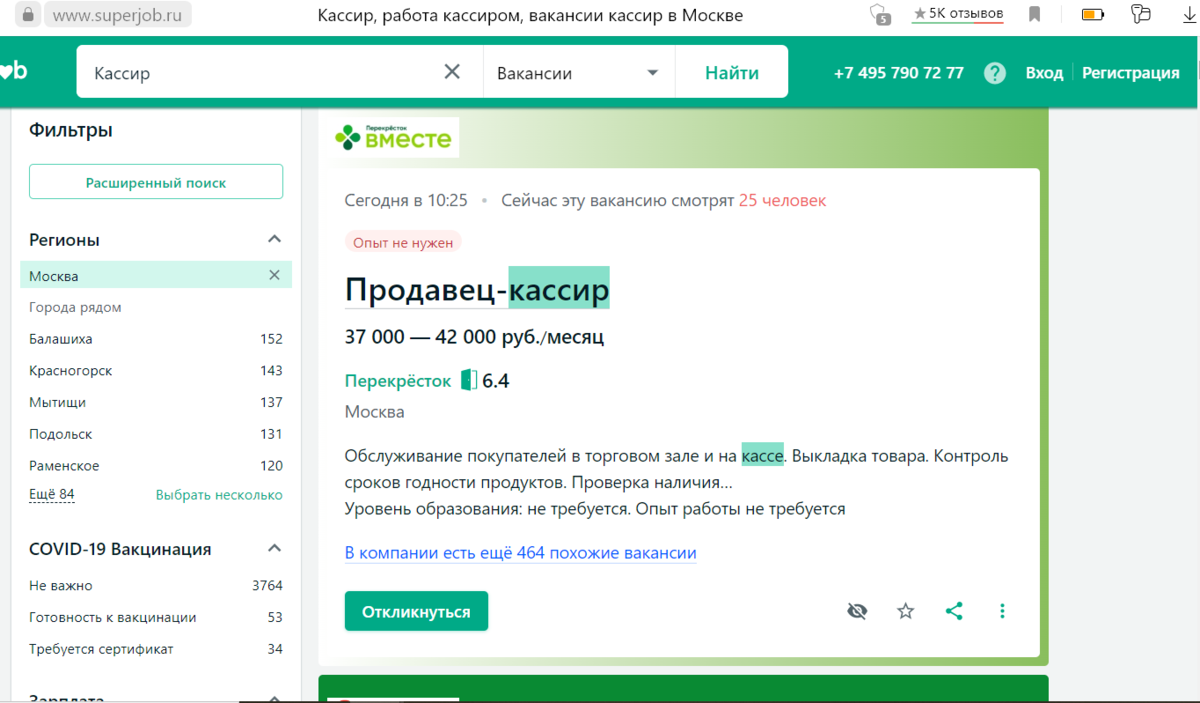Click the company rating door icon next to 6.4
Image resolution: width=1200 pixels, height=703 pixels.
pyautogui.click(x=469, y=380)
